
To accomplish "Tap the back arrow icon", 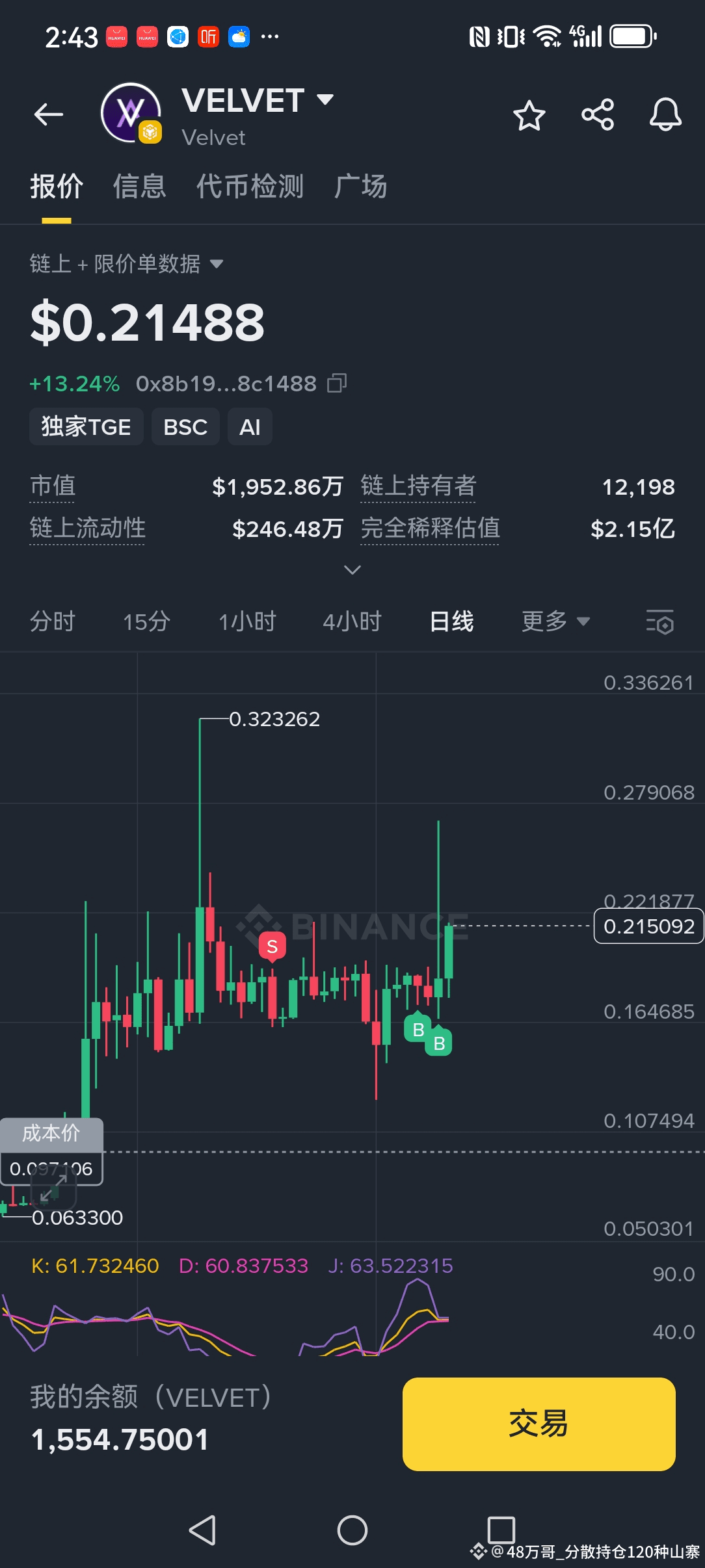I will pyautogui.click(x=49, y=115).
